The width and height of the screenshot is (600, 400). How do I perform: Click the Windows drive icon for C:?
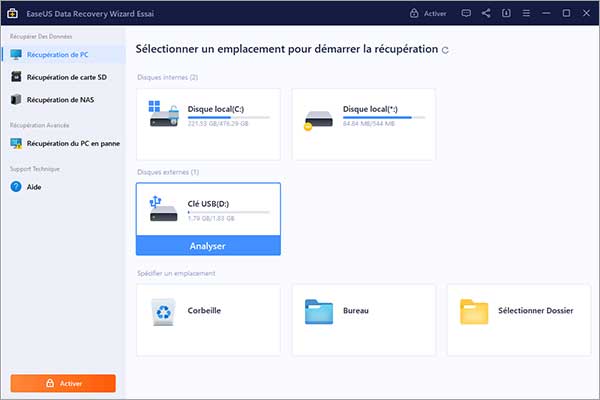point(164,114)
